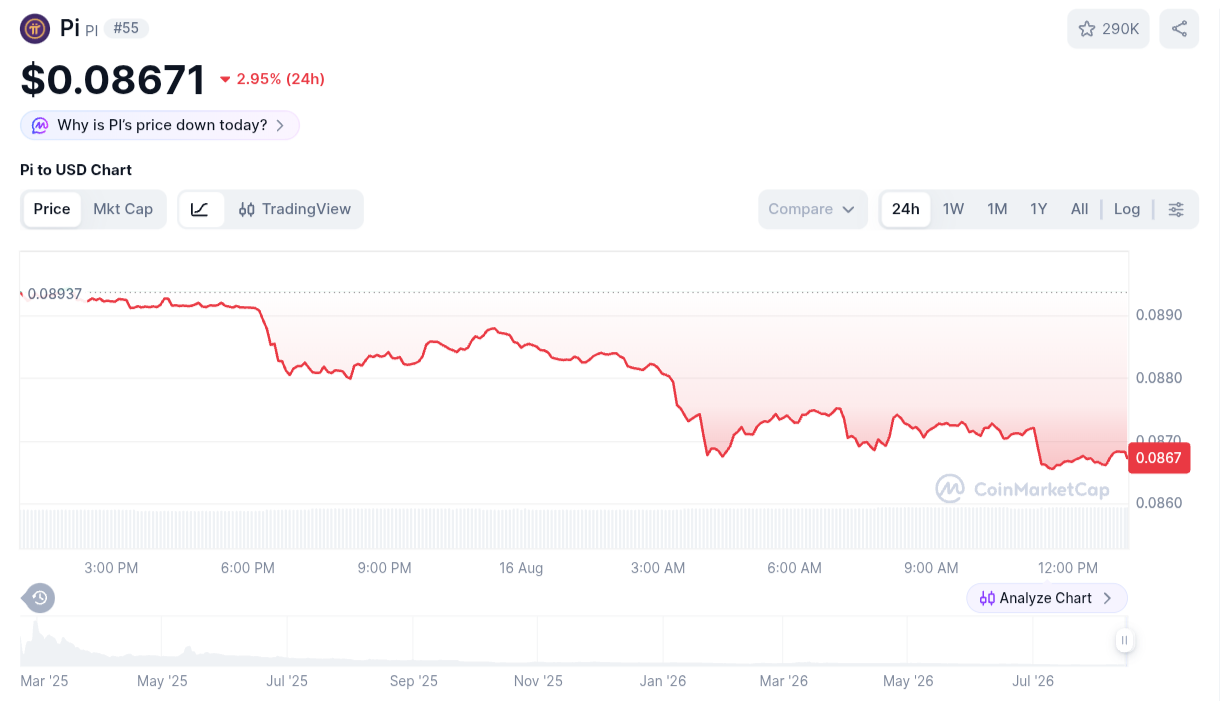Open 'Why is PI's price down today?'
This screenshot has height=701, width=1220.
[160, 125]
